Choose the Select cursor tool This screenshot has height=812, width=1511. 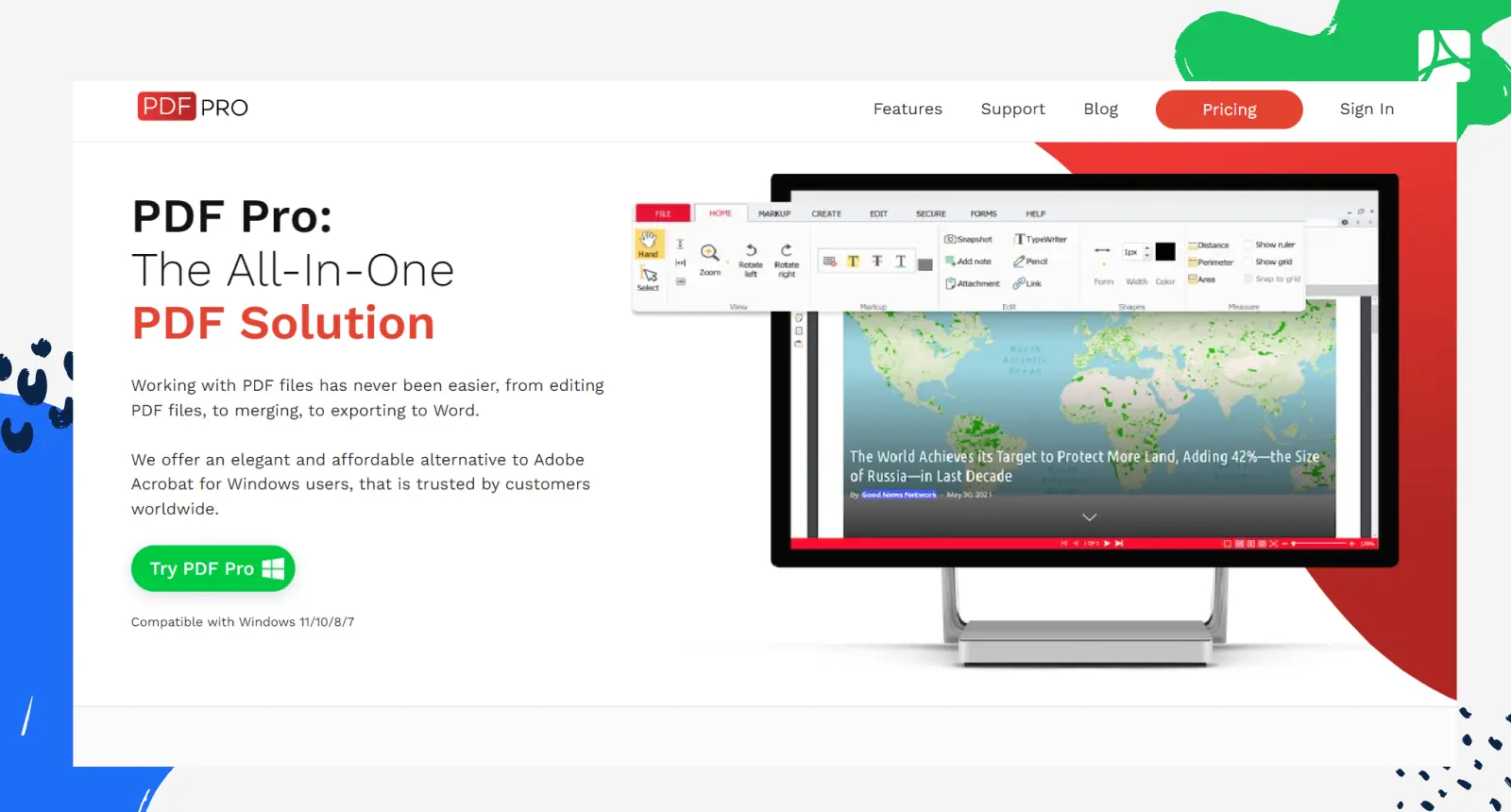coord(648,279)
